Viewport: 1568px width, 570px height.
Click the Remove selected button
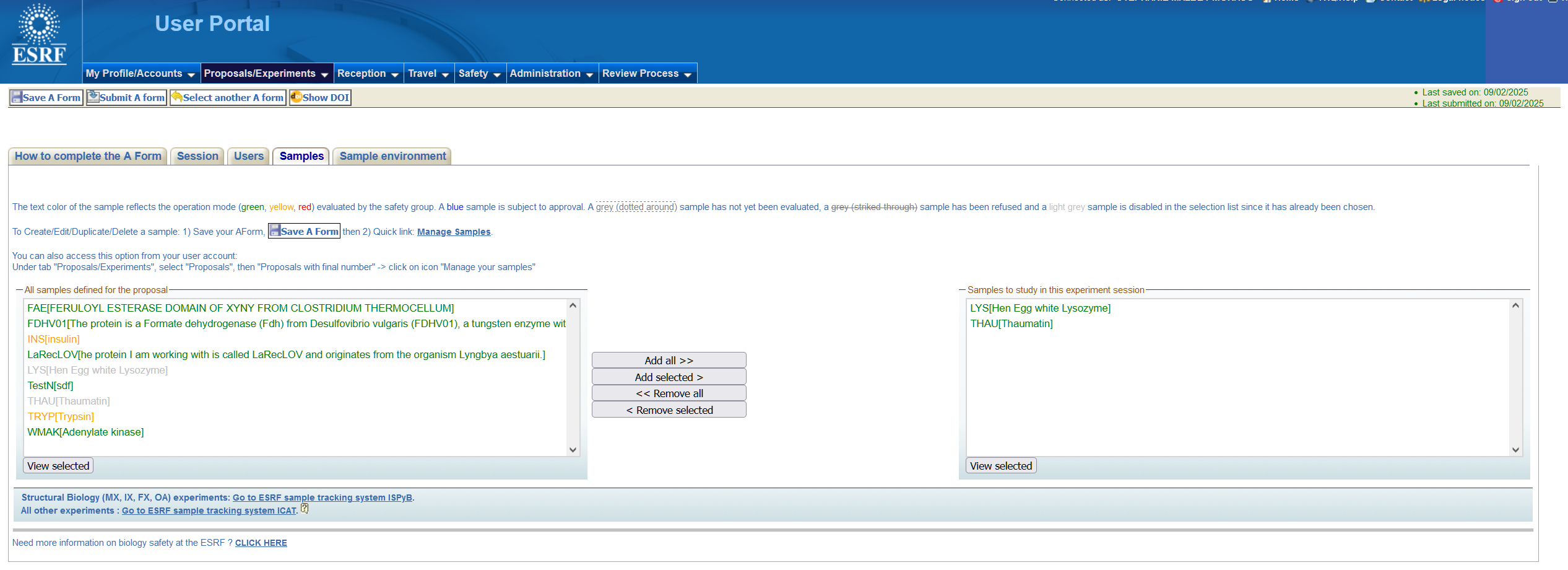668,410
